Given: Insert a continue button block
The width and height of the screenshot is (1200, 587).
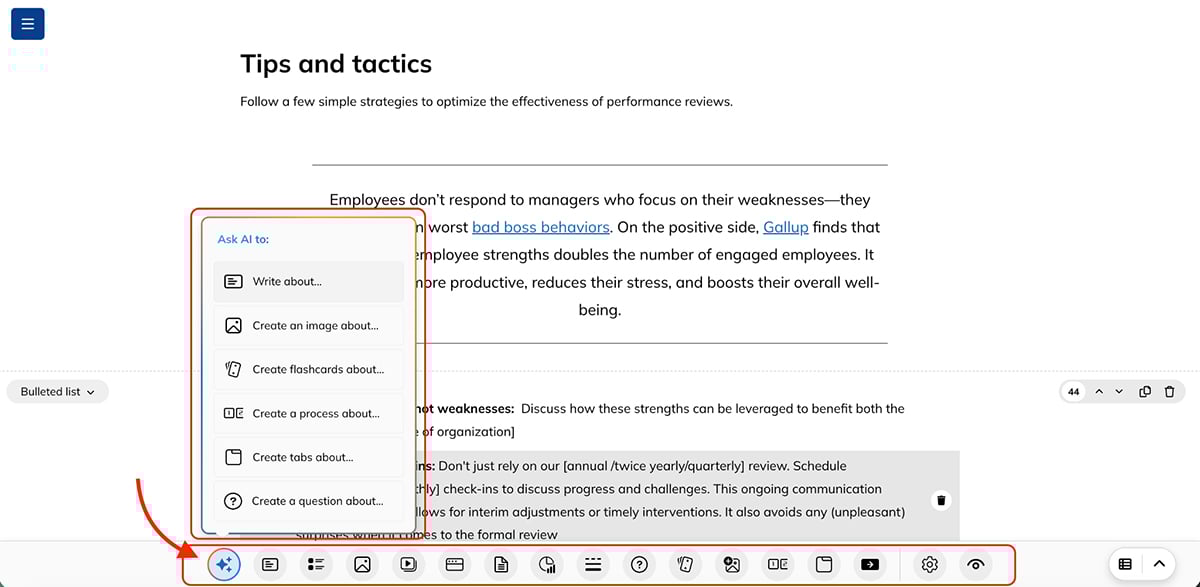Looking at the screenshot, I should pos(869,564).
